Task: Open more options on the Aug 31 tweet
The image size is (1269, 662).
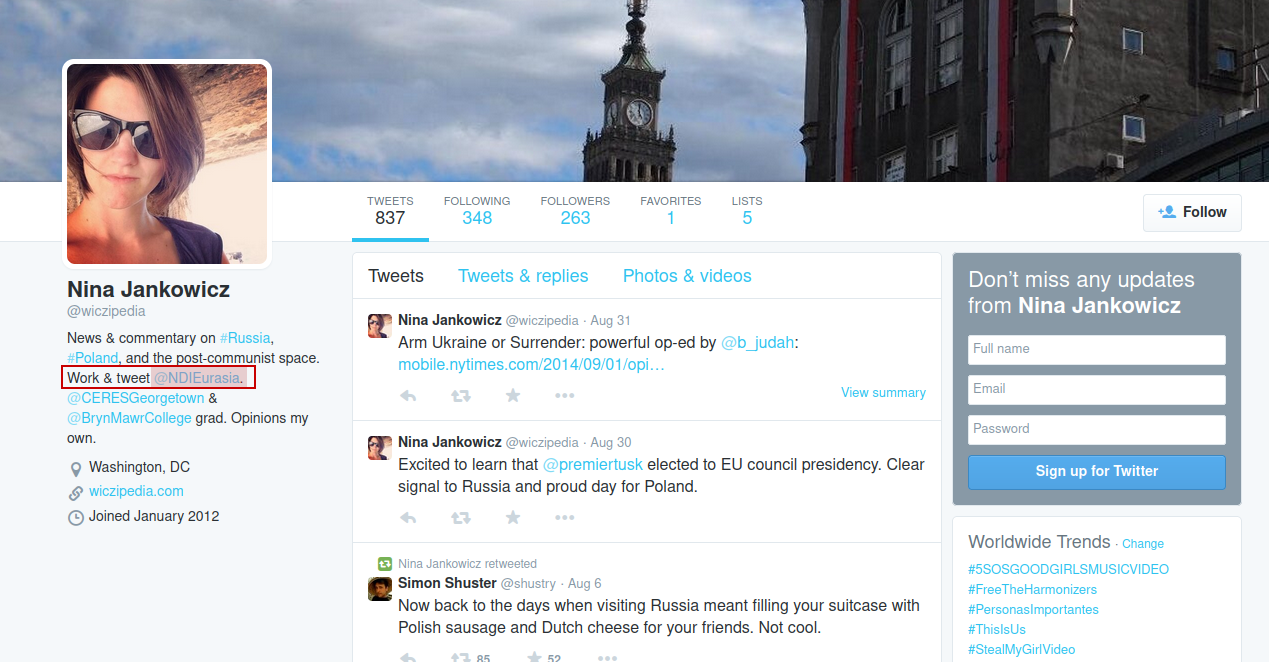Action: coord(565,396)
